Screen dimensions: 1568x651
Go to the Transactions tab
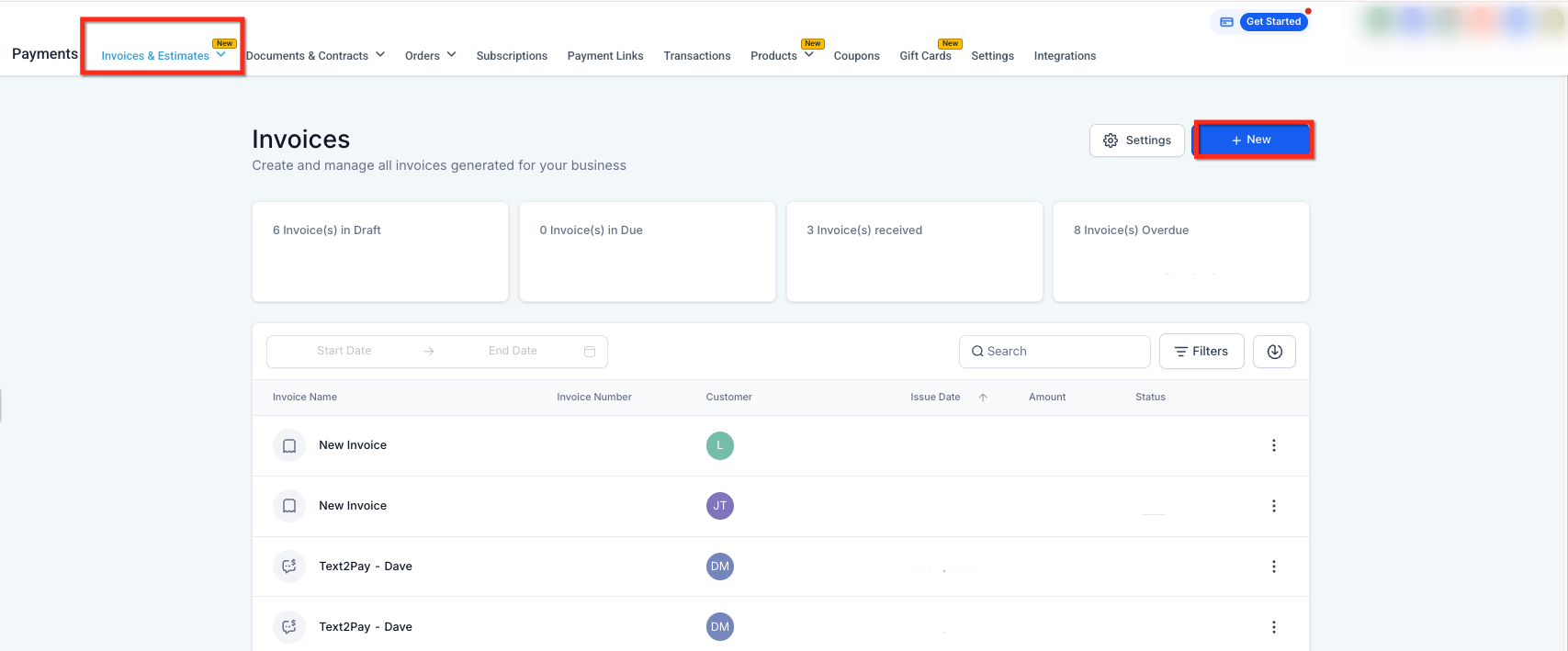click(x=697, y=56)
